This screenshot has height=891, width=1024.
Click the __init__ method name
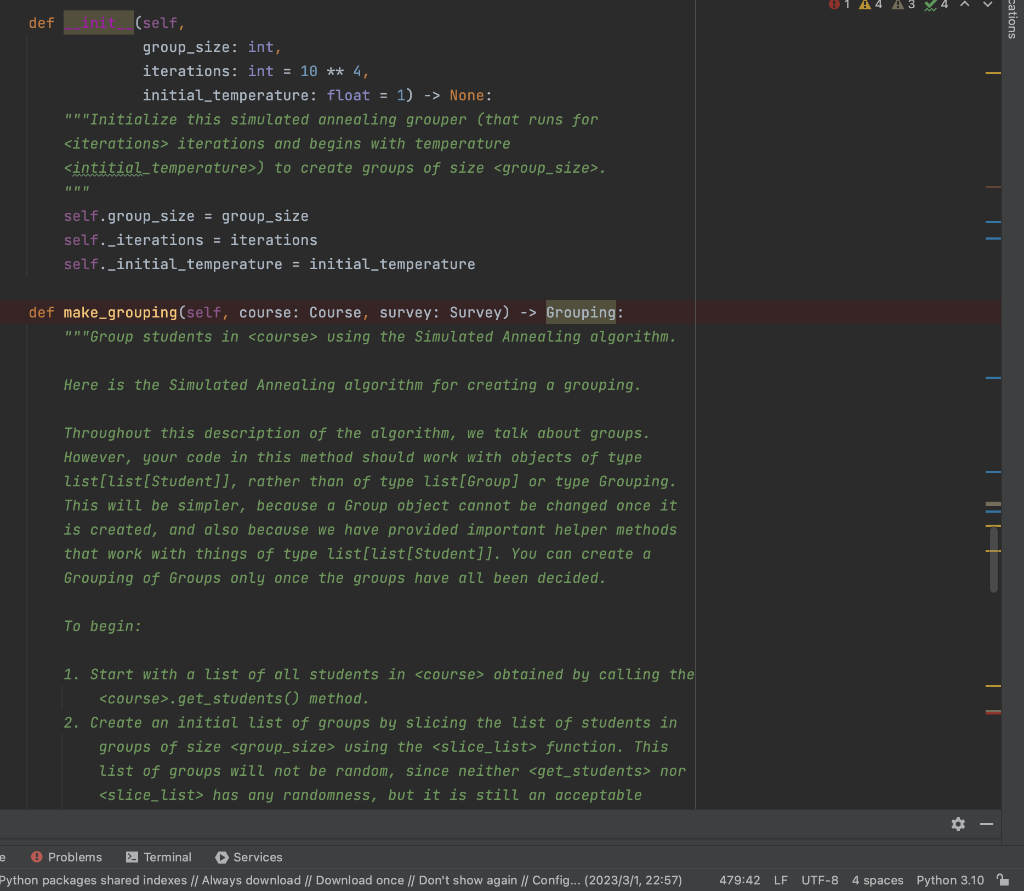click(99, 23)
